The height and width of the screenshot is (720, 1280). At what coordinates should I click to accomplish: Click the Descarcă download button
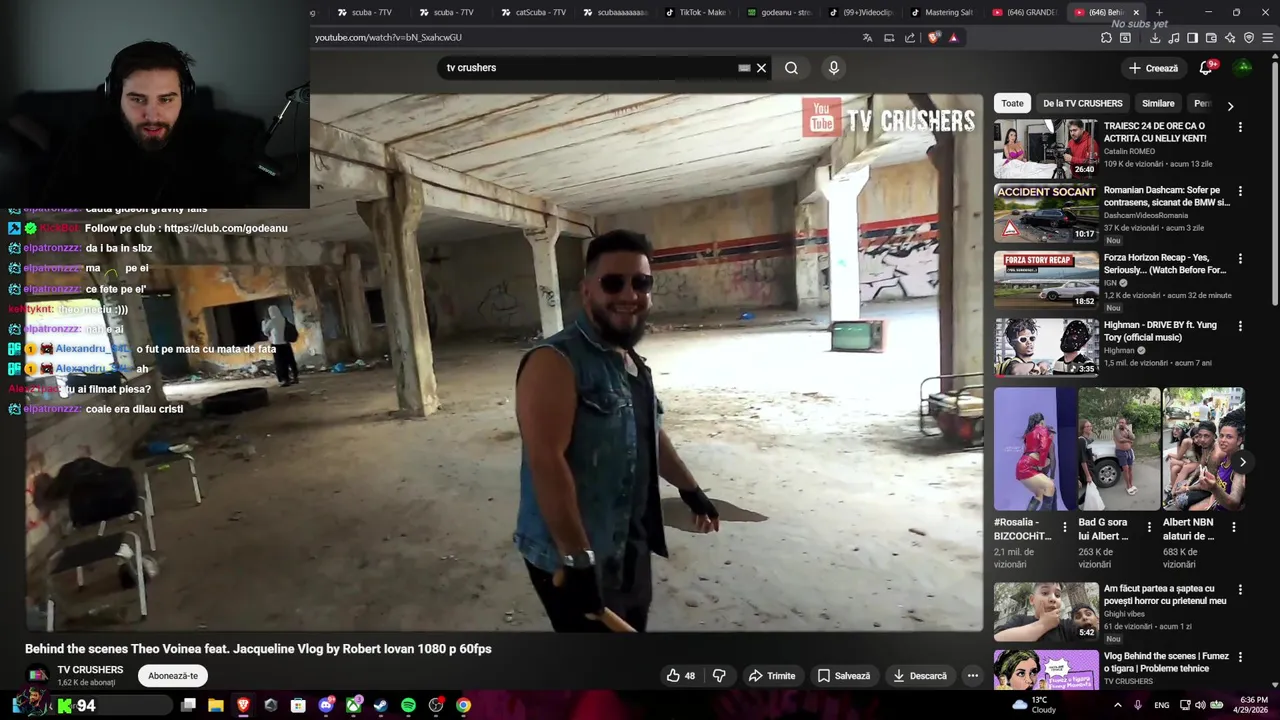click(920, 676)
